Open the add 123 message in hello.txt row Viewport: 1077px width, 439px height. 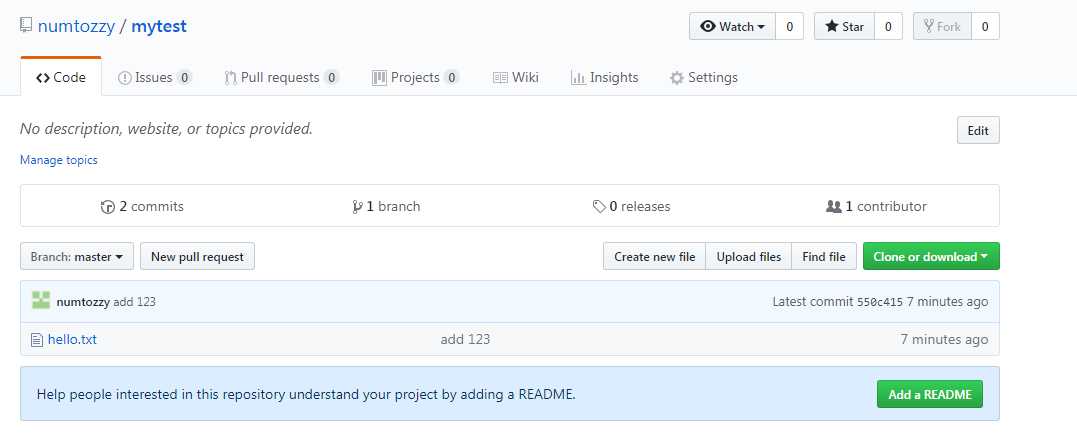(465, 339)
